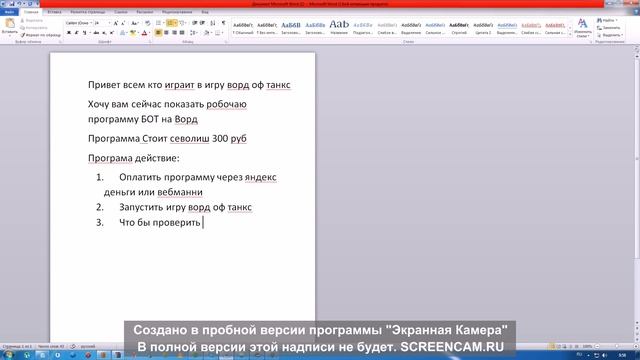Apply superscript formatting
Image resolution: width=640 pixels, height=360 pixels.
coord(112,33)
